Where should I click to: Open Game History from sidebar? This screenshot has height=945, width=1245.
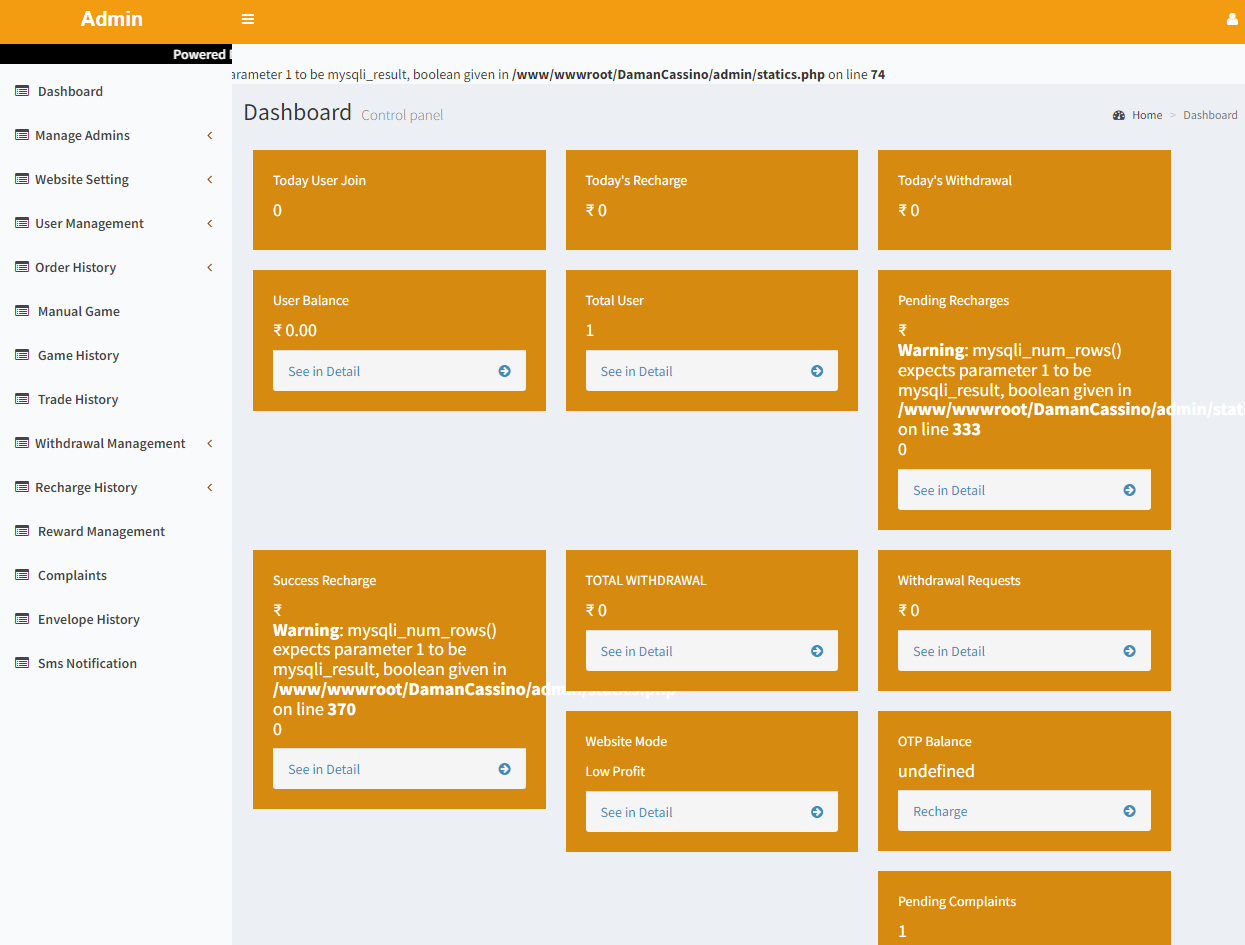[78, 355]
